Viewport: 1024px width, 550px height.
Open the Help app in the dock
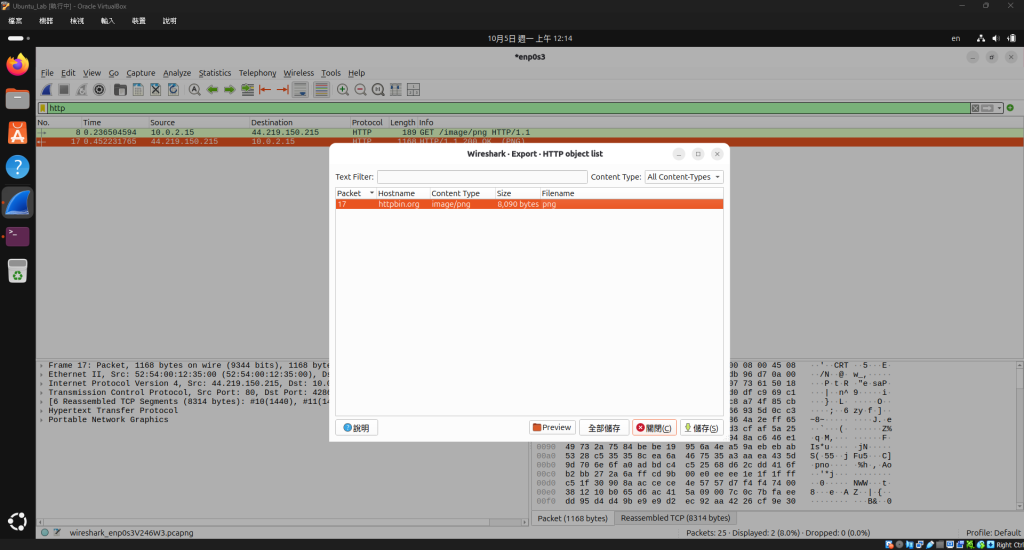point(18,167)
